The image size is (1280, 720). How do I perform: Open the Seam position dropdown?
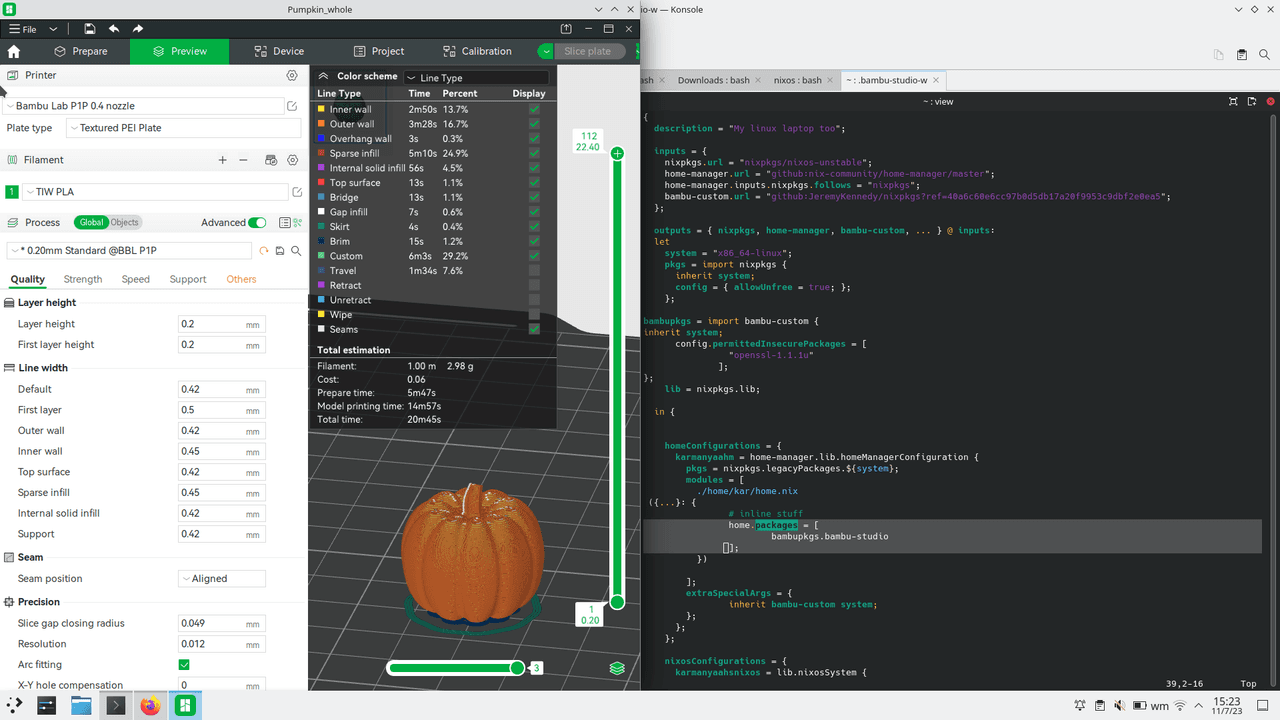[x=222, y=579]
